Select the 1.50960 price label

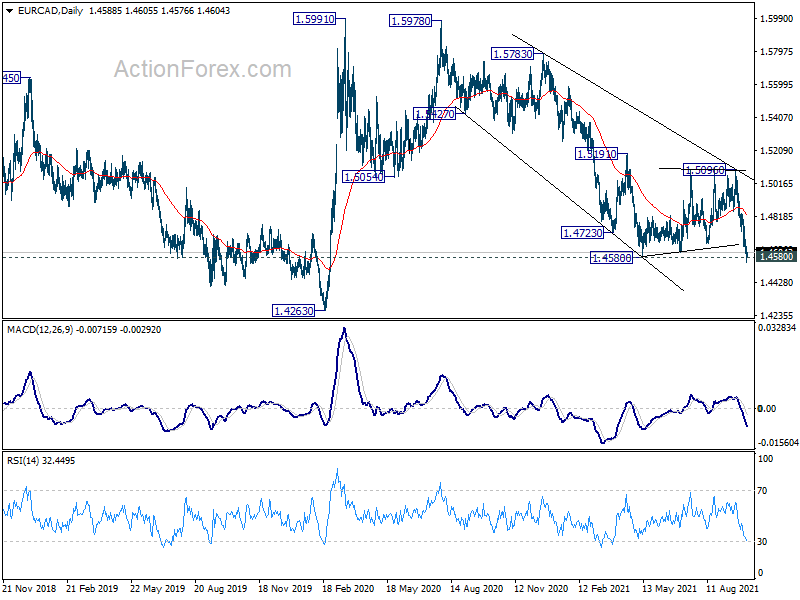pos(704,170)
